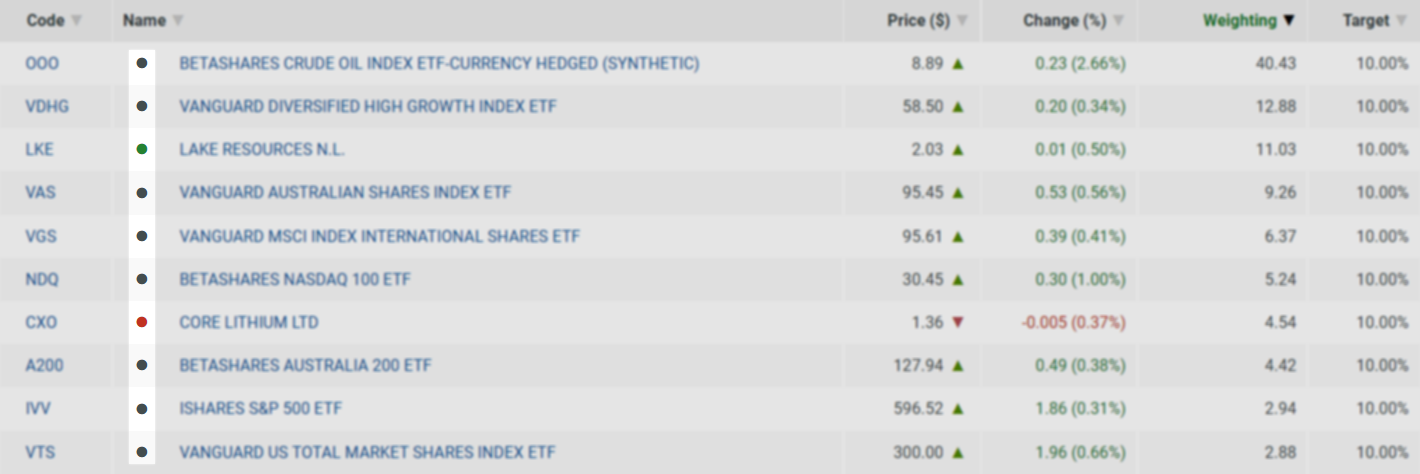Open the Price ($) column filter arrow
Viewport: 1420px width, 474px height.
tap(962, 21)
